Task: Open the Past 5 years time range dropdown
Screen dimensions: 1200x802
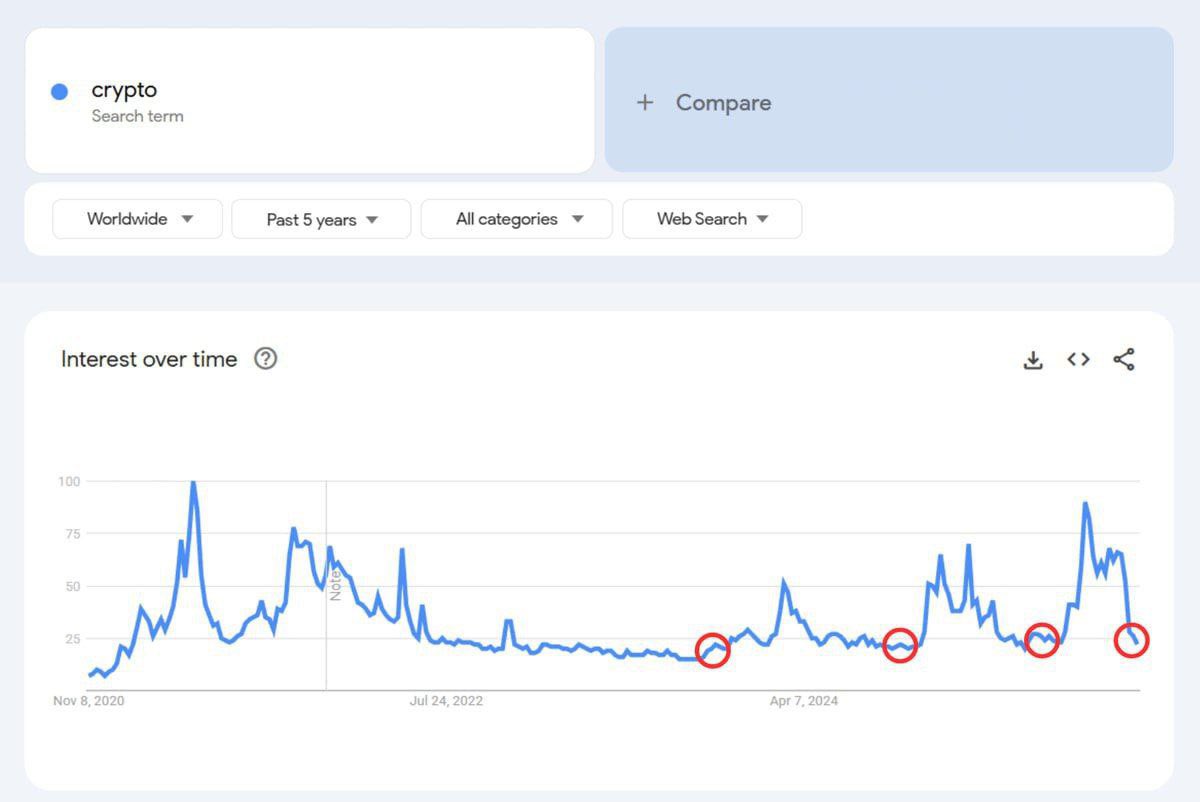Action: coord(321,218)
